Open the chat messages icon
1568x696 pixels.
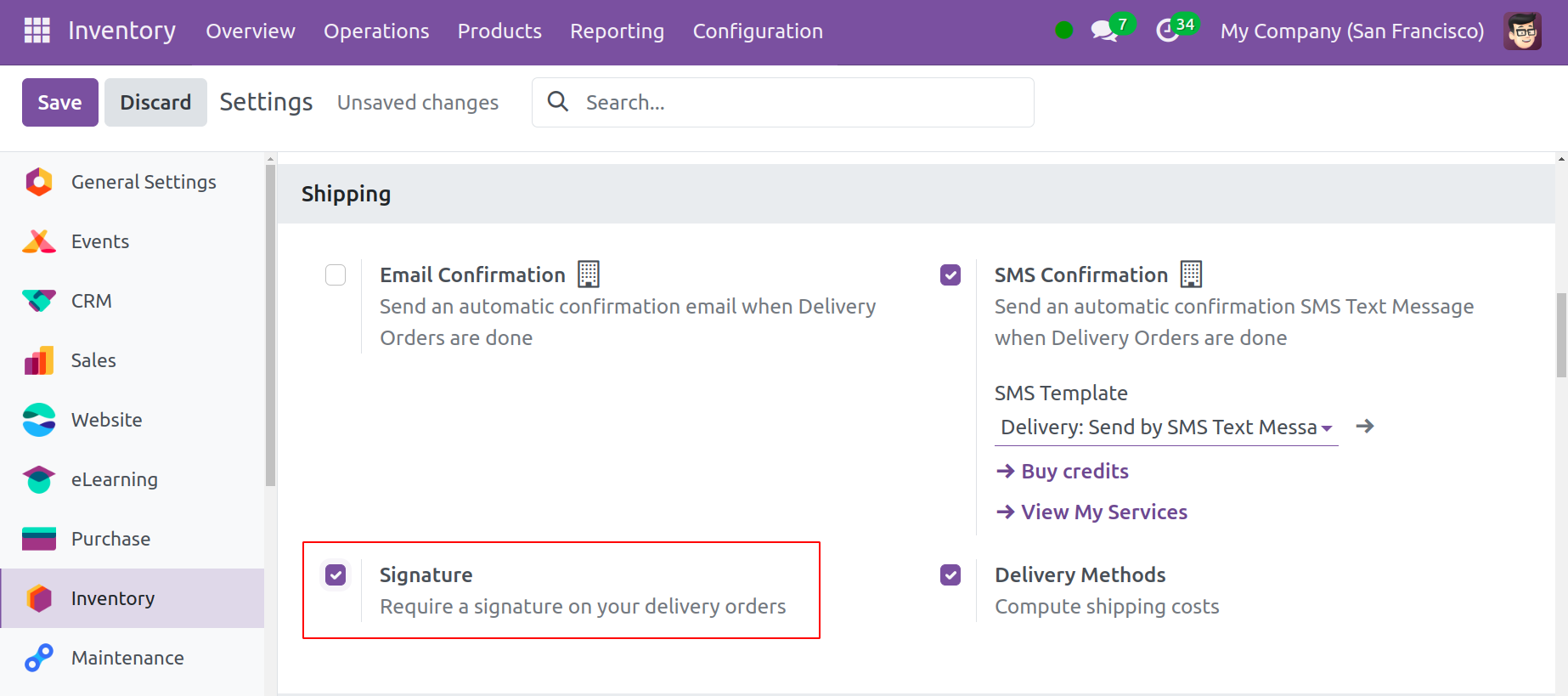coord(1103,31)
